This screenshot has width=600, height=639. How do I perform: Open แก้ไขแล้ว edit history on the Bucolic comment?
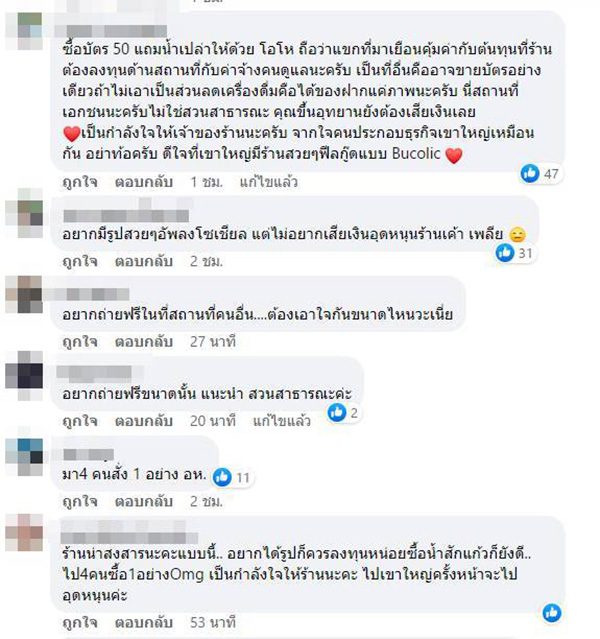pyautogui.click(x=269, y=182)
